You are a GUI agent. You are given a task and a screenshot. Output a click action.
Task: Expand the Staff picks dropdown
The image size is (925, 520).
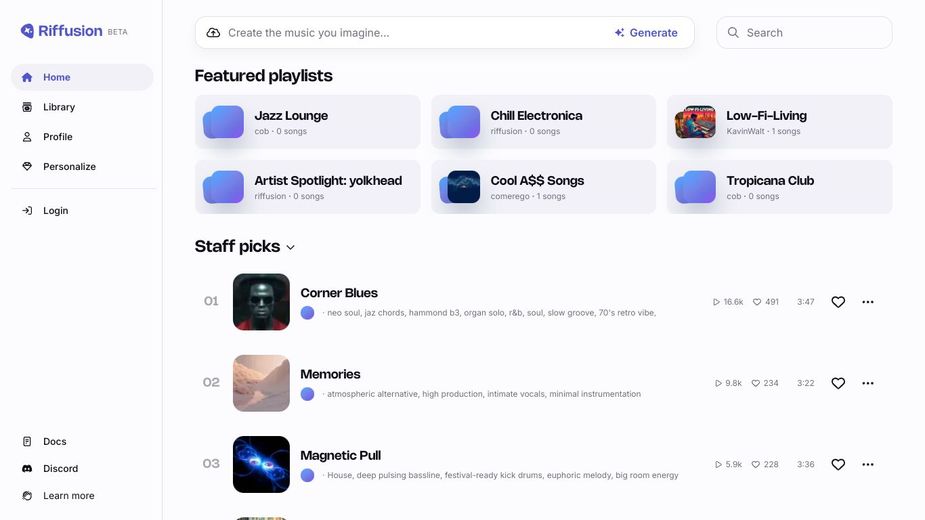[291, 247]
